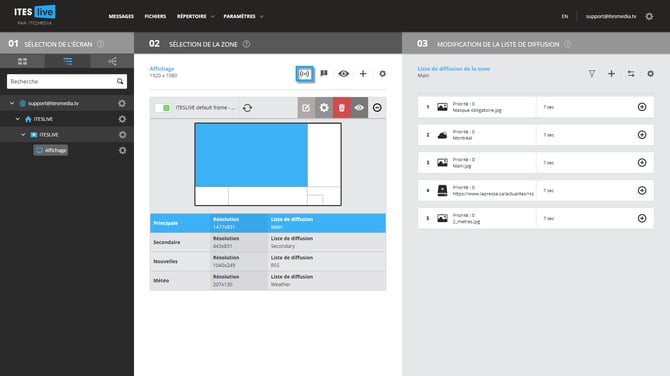Toggle the green frame active switch

click(162, 108)
